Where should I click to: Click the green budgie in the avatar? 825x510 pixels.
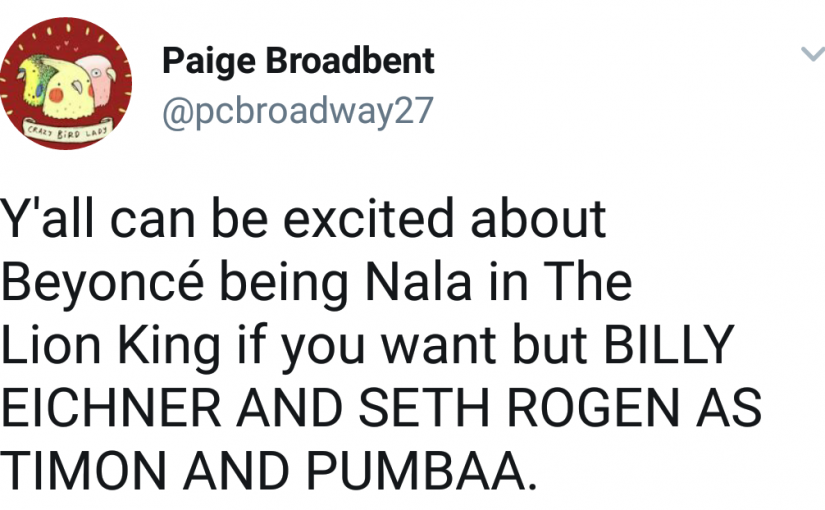coord(33,78)
